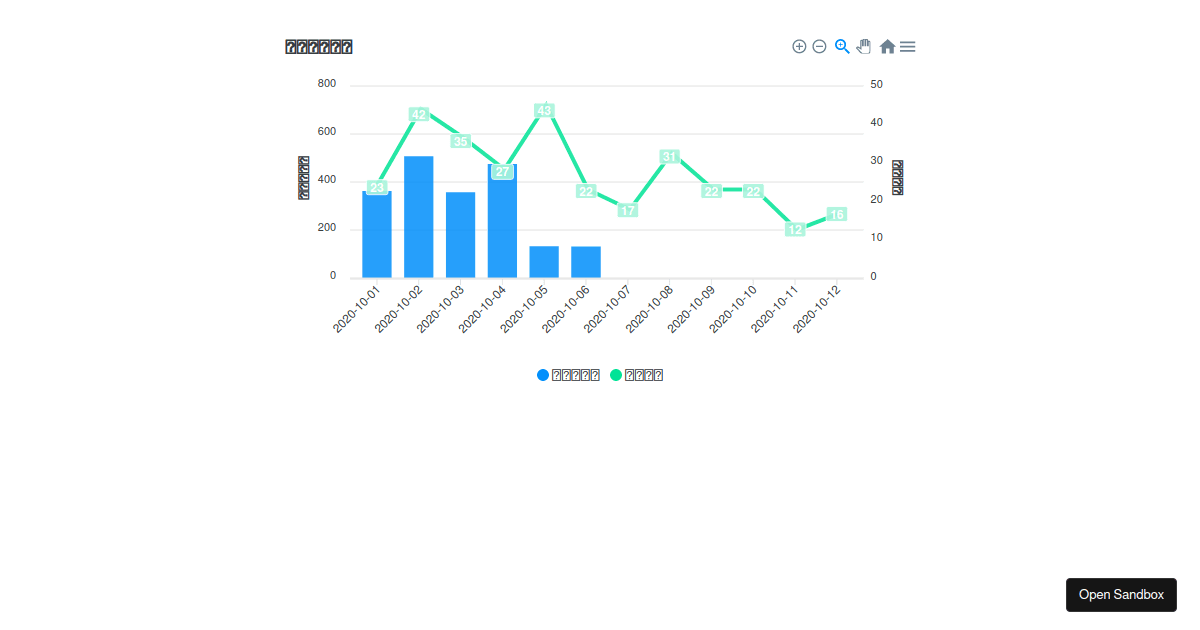Select the x-axis label 2020-10-10
The image size is (1200, 630).
[x=733, y=308]
